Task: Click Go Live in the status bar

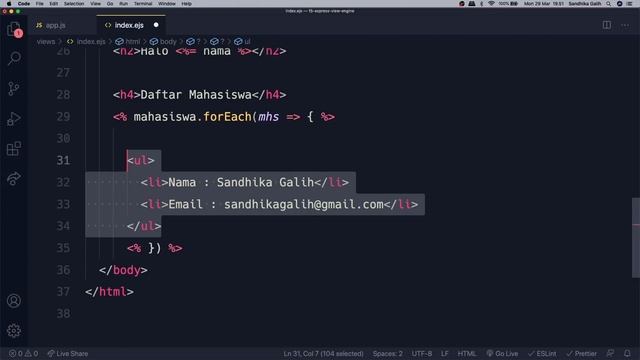Action: click(x=502, y=353)
